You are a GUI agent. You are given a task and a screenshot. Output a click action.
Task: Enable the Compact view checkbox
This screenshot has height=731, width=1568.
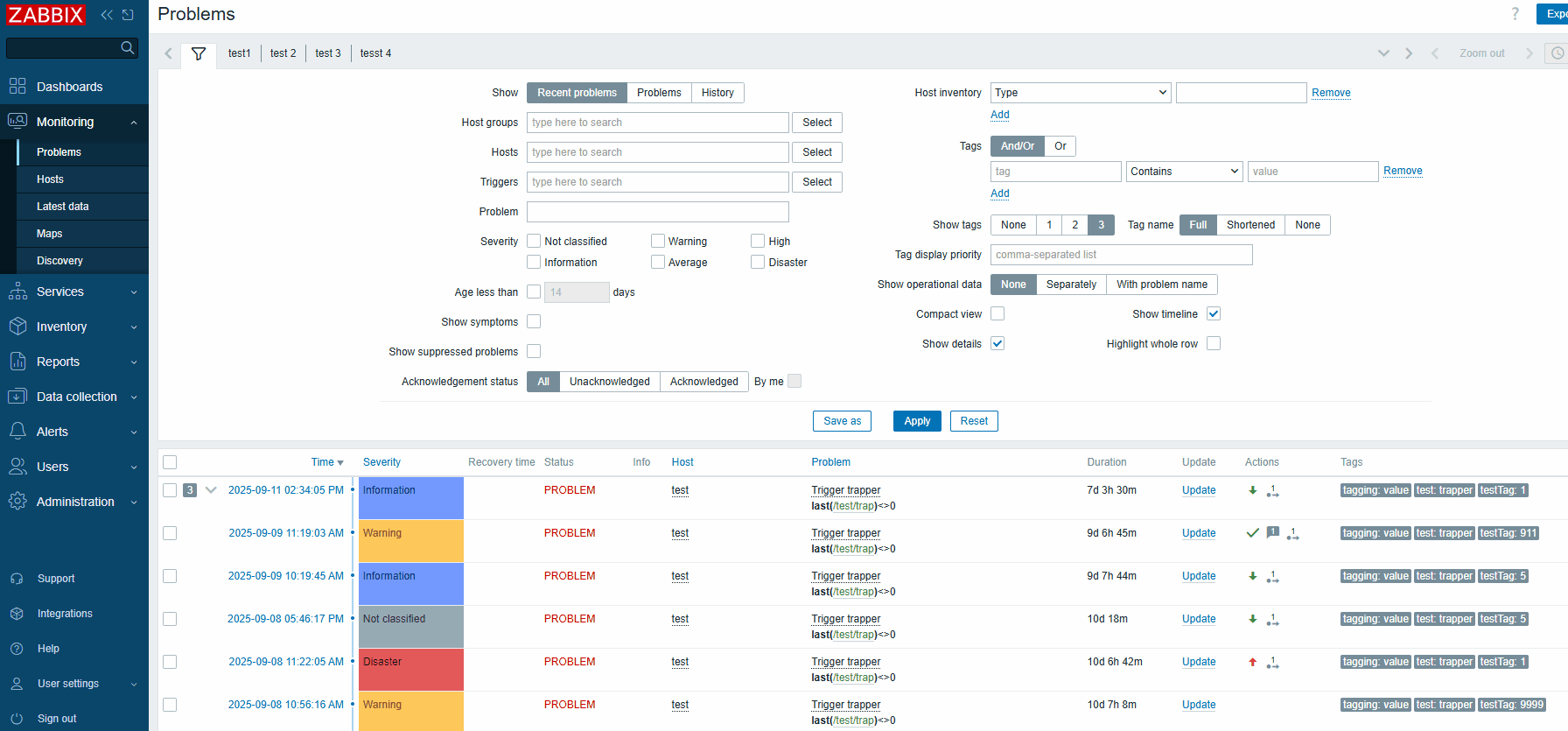tap(997, 314)
